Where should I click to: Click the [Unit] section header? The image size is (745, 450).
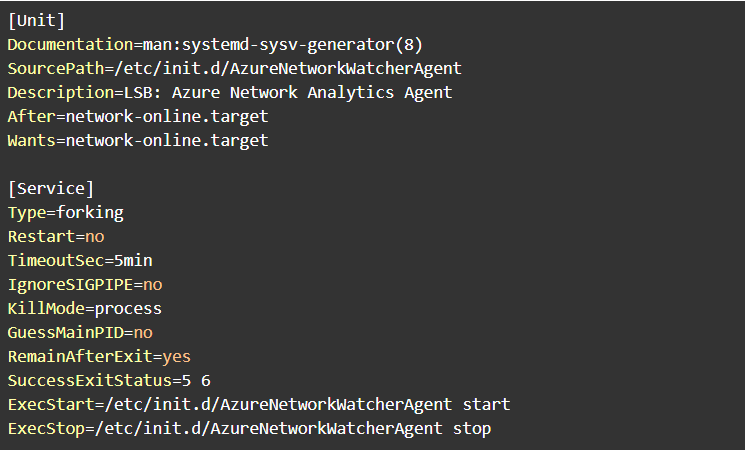point(36,21)
